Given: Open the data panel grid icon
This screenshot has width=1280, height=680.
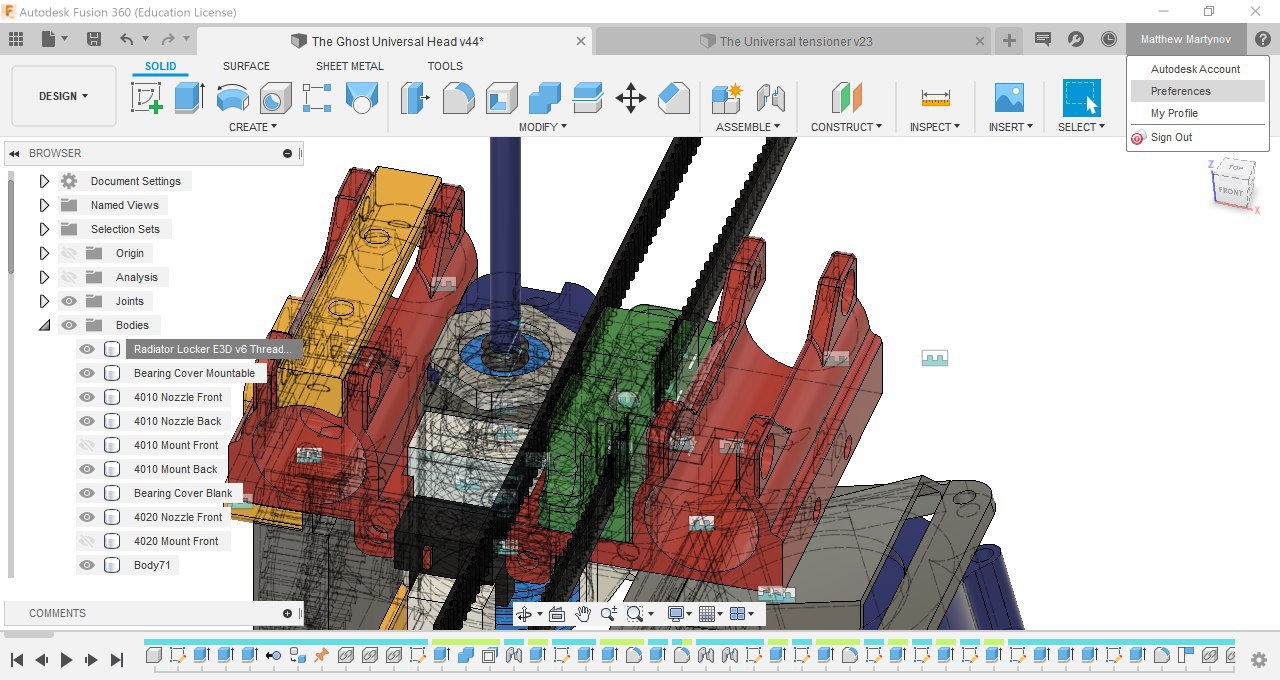Looking at the screenshot, I should click(x=16, y=40).
